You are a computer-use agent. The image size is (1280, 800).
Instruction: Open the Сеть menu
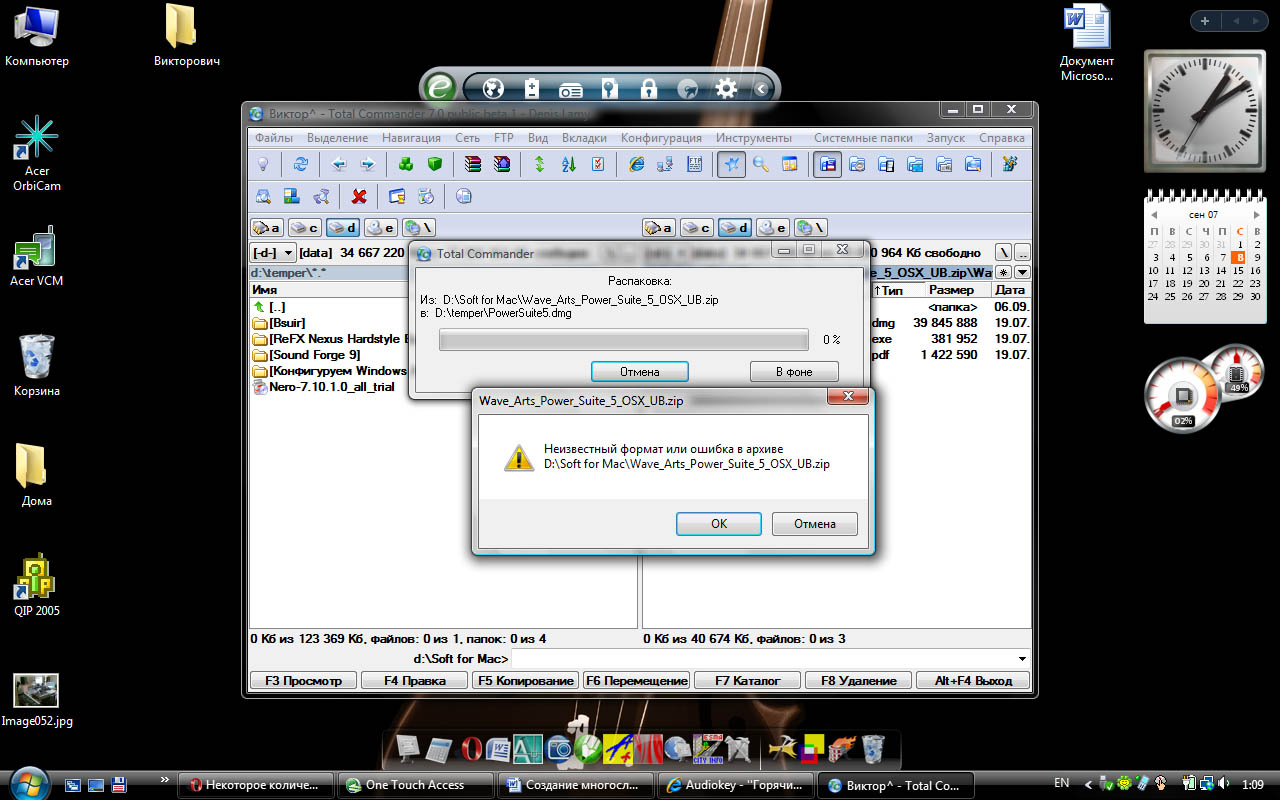point(467,138)
